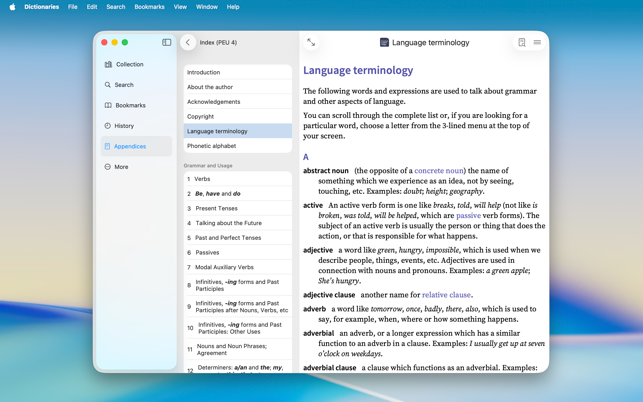Viewport: 643px width, 402px height.
Task: Open the Bookmarks menu in menu bar
Action: tap(149, 7)
